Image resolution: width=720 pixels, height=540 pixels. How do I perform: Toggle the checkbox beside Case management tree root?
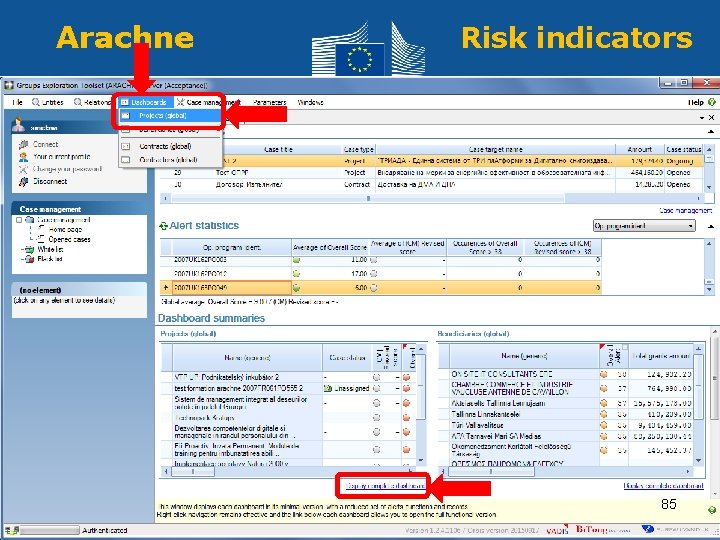point(19,220)
